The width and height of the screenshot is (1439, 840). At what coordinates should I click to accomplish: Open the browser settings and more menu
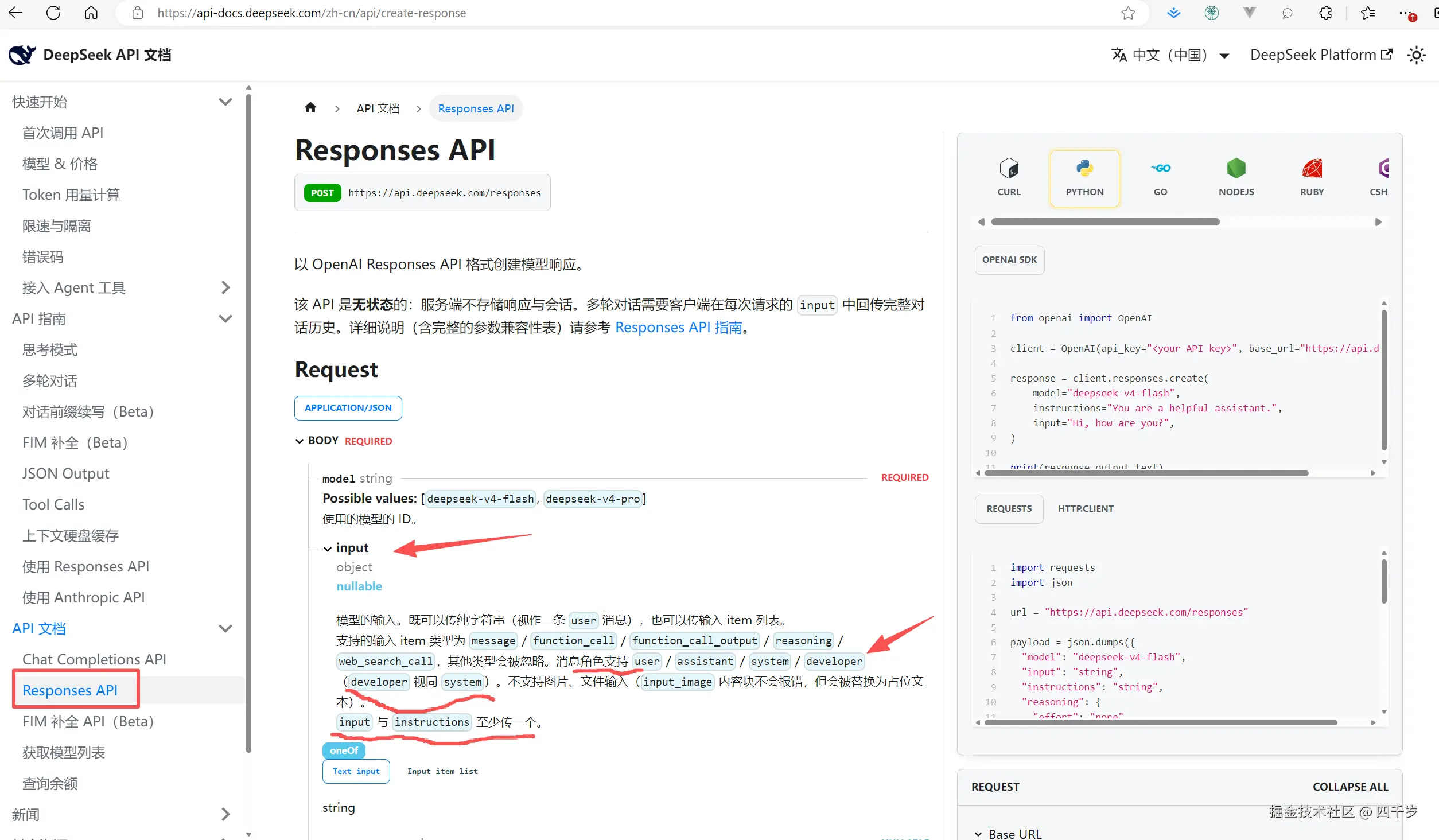point(1407,13)
